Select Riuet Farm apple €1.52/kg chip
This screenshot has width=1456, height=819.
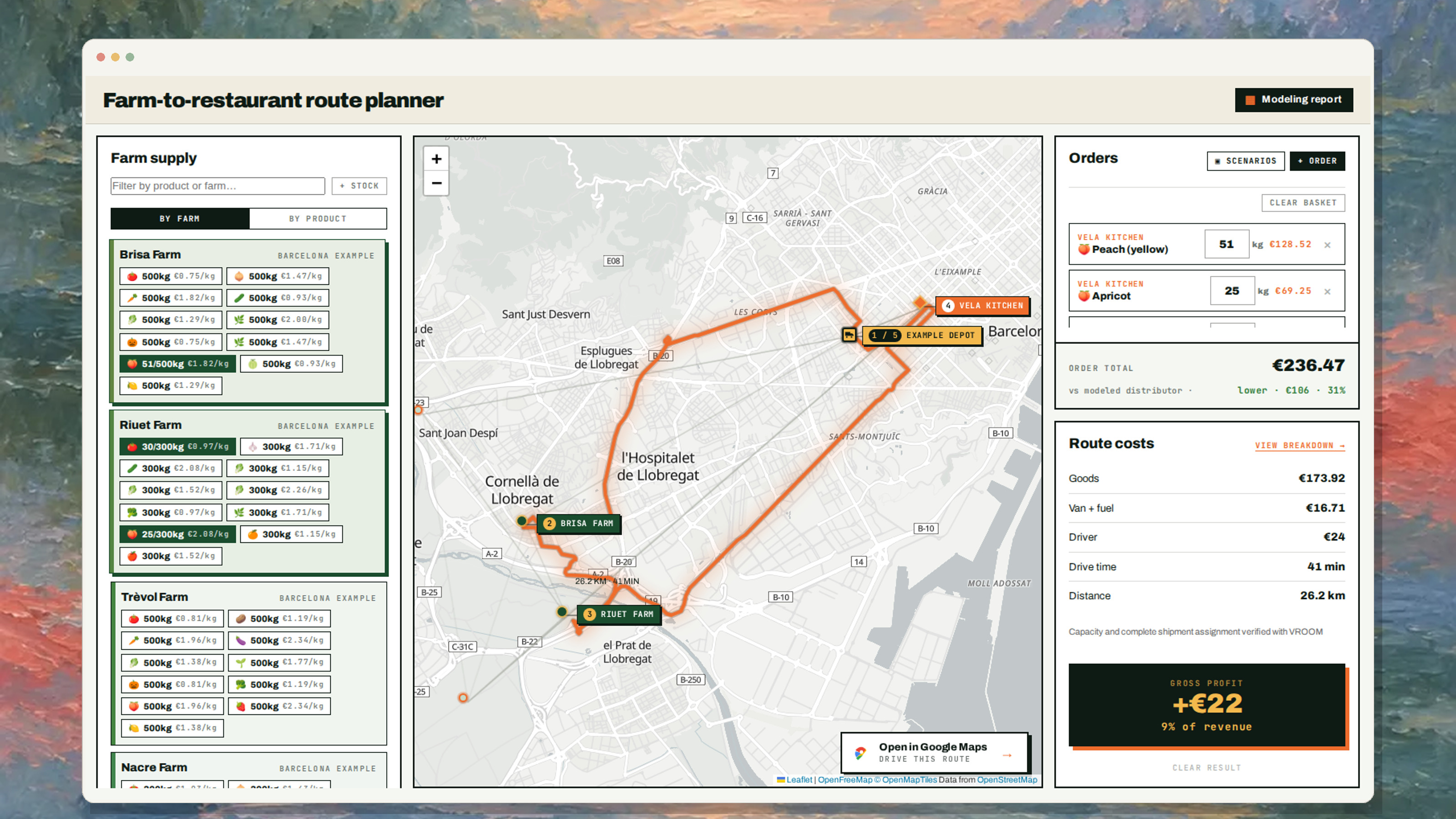(x=171, y=556)
